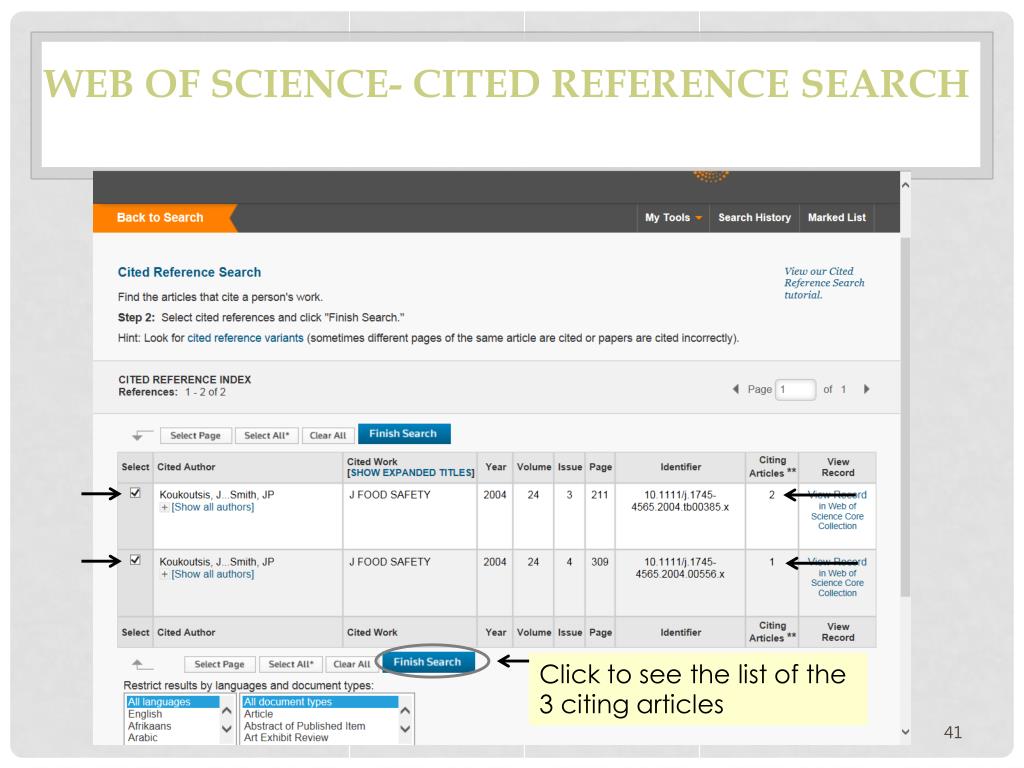Click the top Select All button
1024x768 pixels.
266,436
